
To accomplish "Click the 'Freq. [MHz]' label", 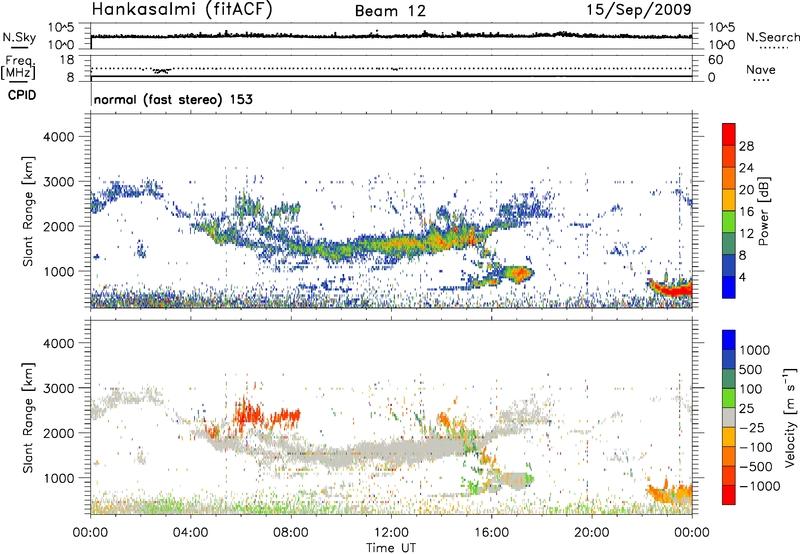I will coord(18,67).
